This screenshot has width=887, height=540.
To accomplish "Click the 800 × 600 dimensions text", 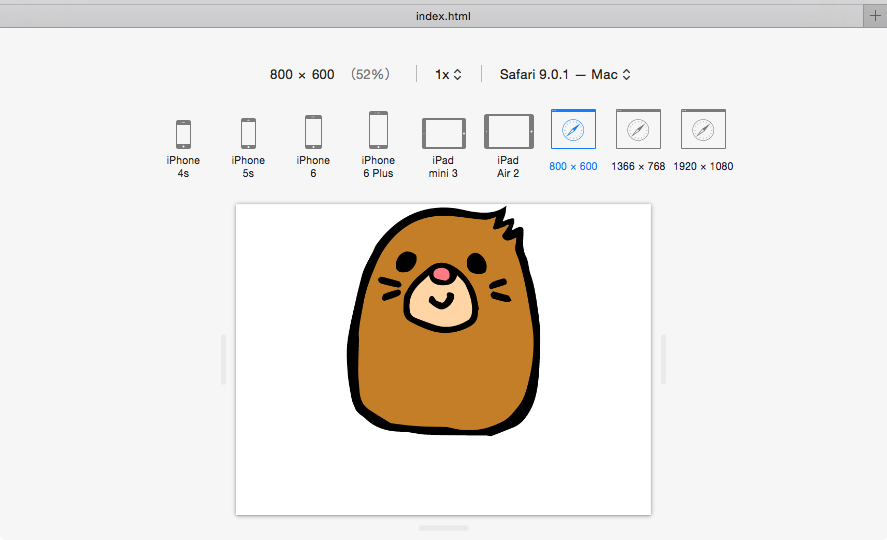I will tap(302, 75).
